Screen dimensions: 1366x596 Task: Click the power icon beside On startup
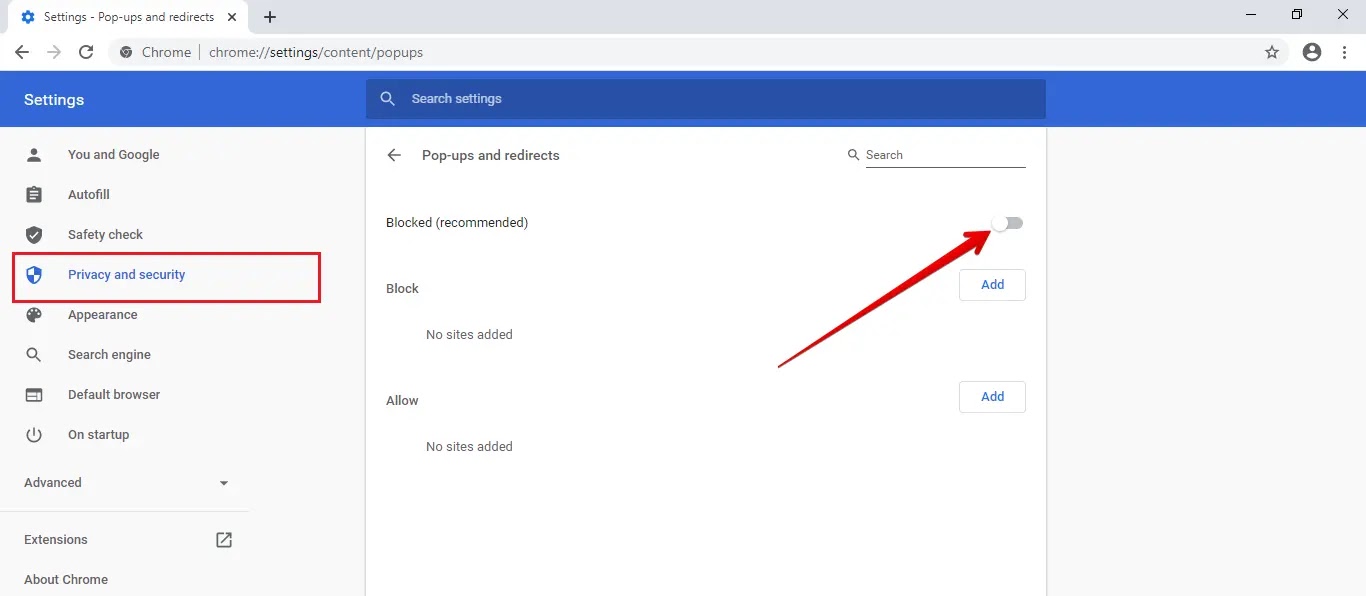point(34,435)
